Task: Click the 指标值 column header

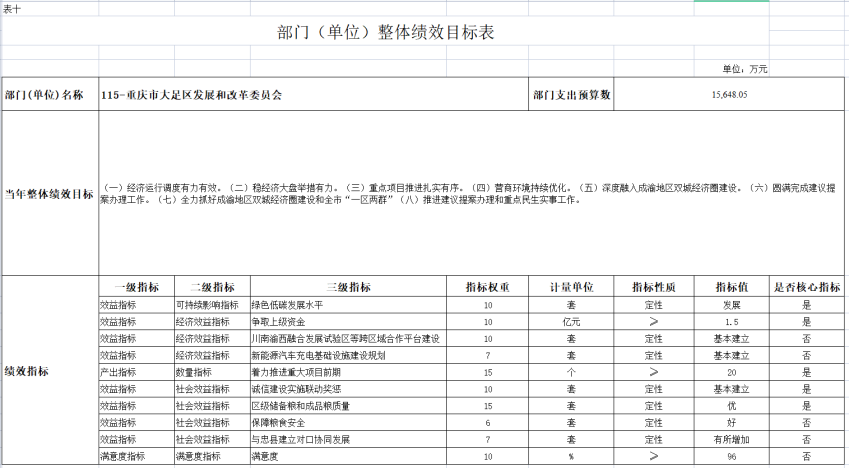Action: click(731, 287)
